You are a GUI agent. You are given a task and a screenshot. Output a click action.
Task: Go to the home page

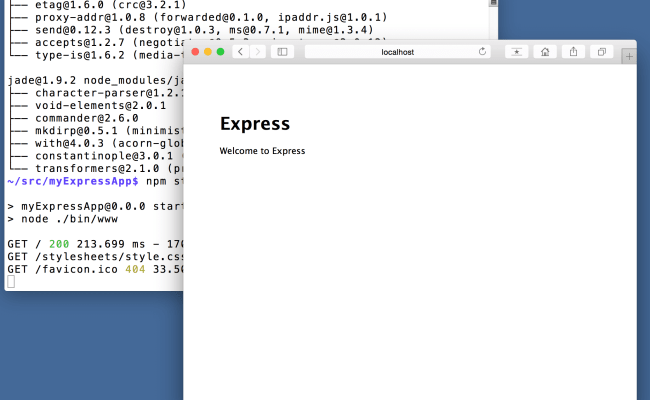point(545,52)
